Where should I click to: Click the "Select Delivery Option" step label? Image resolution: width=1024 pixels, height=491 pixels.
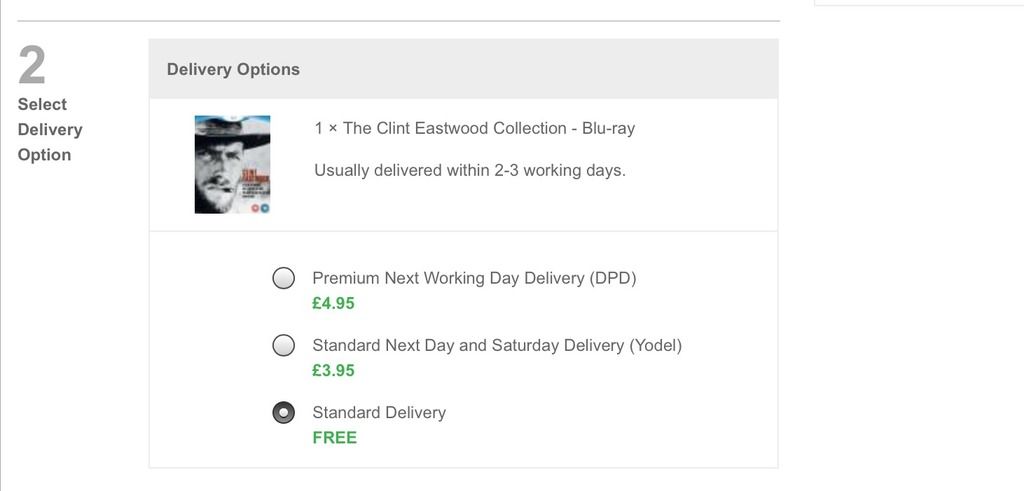coord(50,129)
